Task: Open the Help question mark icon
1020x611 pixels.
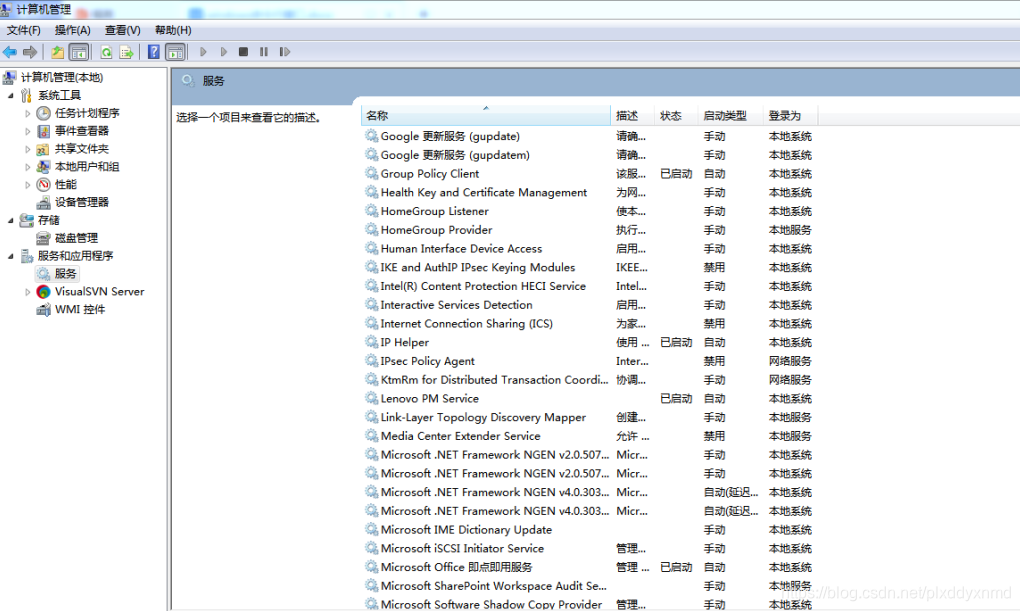Action: pyautogui.click(x=154, y=52)
